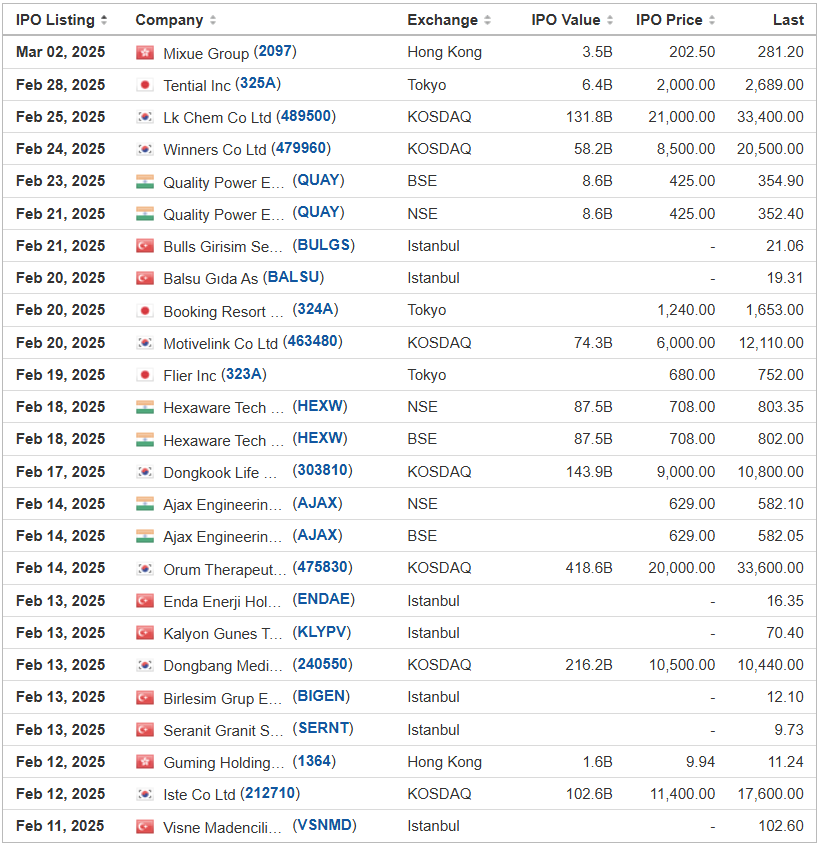Click Hong Kong flag beside Mixue Group
The height and width of the screenshot is (847, 820).
coord(145,52)
